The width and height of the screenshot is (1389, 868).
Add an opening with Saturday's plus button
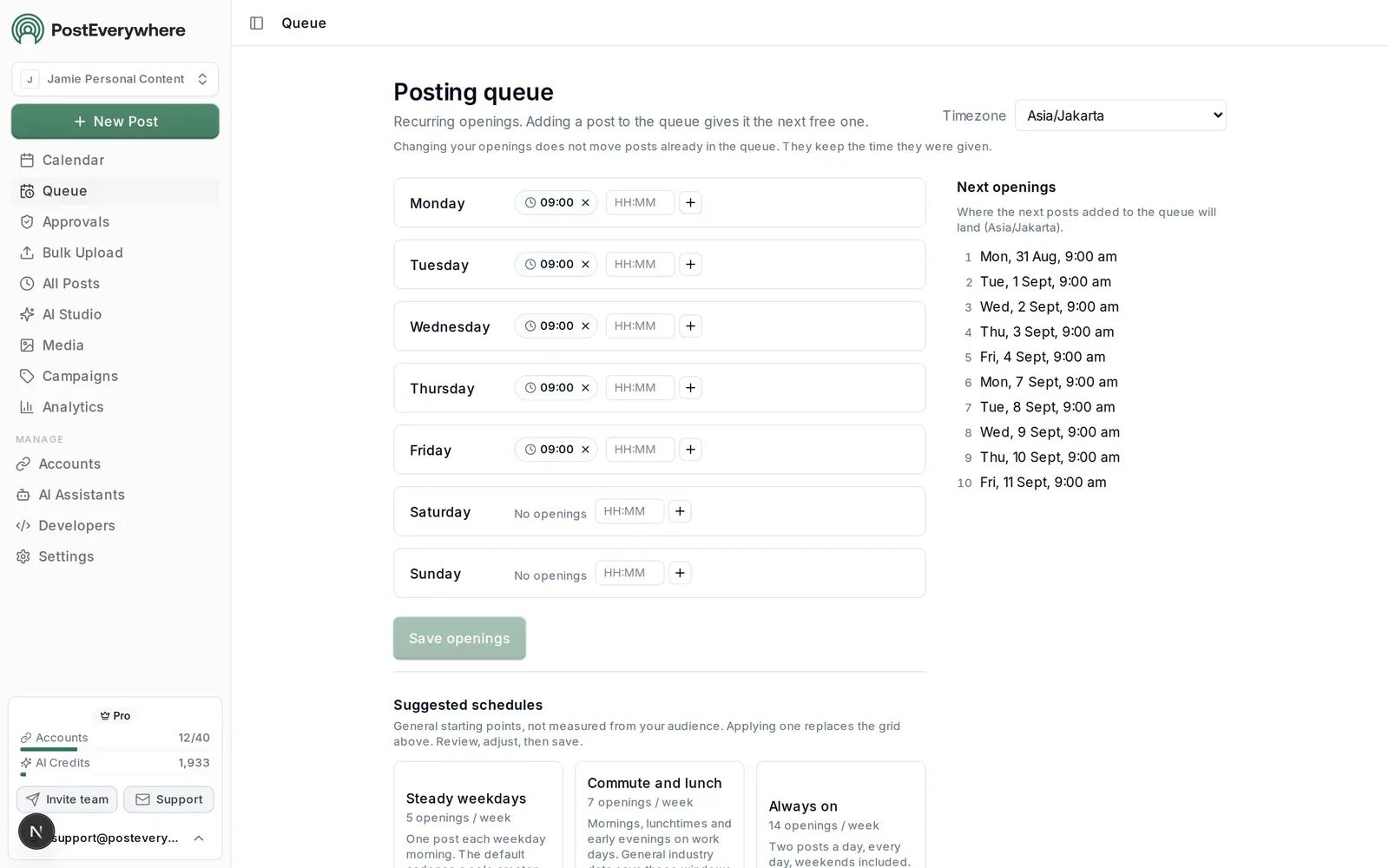[x=680, y=511]
